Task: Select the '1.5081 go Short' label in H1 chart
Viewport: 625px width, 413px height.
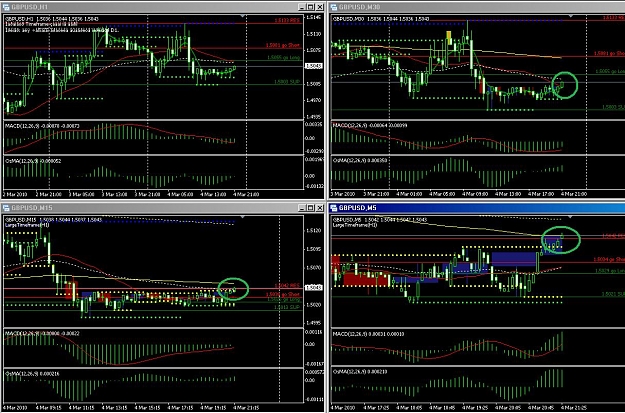Action: pyautogui.click(x=283, y=45)
